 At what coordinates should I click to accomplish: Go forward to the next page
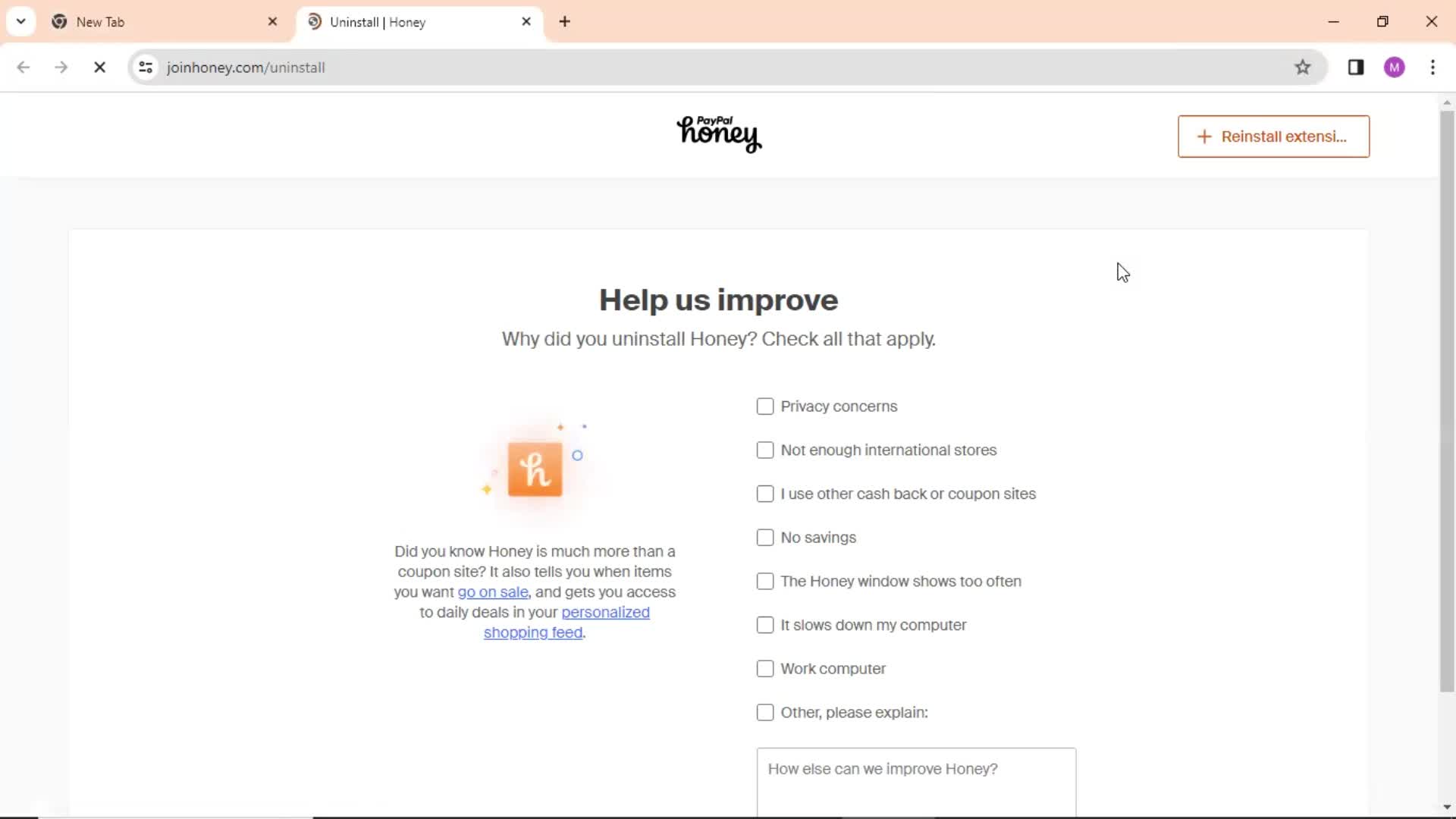pos(61,67)
